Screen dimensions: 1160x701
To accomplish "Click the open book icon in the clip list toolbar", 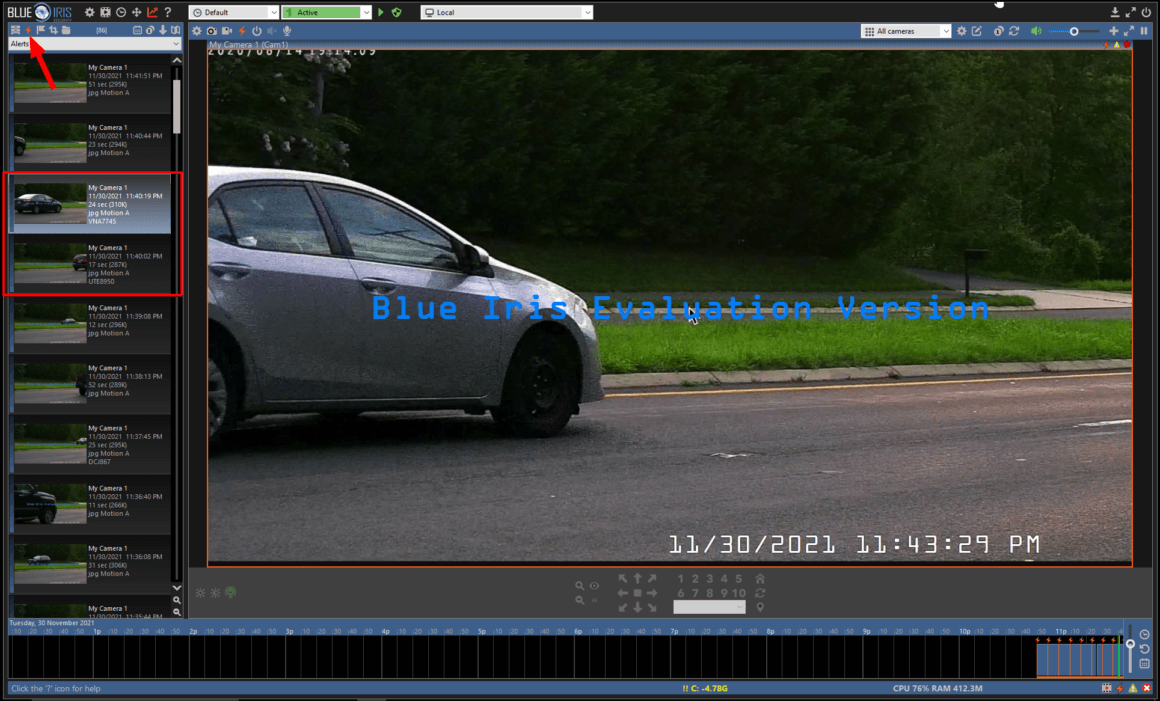I will (175, 30).
